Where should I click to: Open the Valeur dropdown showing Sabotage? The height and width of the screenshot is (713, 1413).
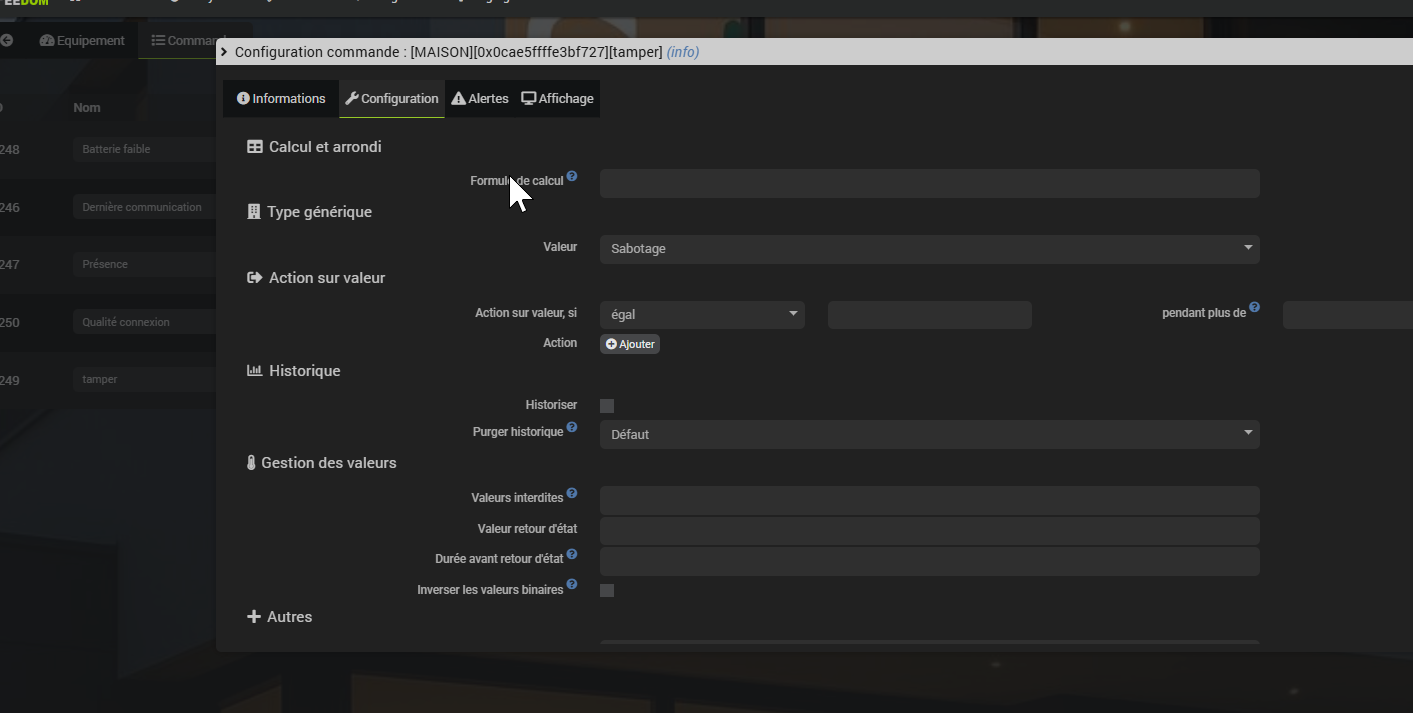click(929, 249)
